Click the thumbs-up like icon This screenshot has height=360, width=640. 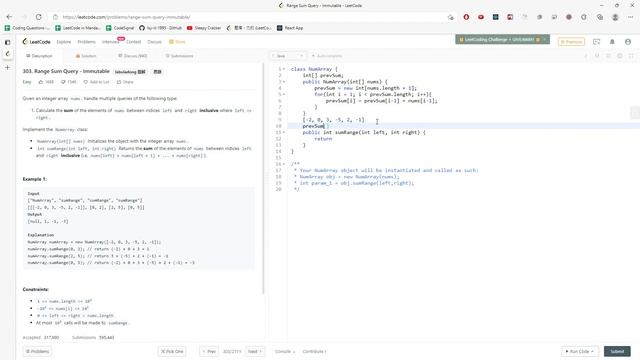tap(41, 82)
